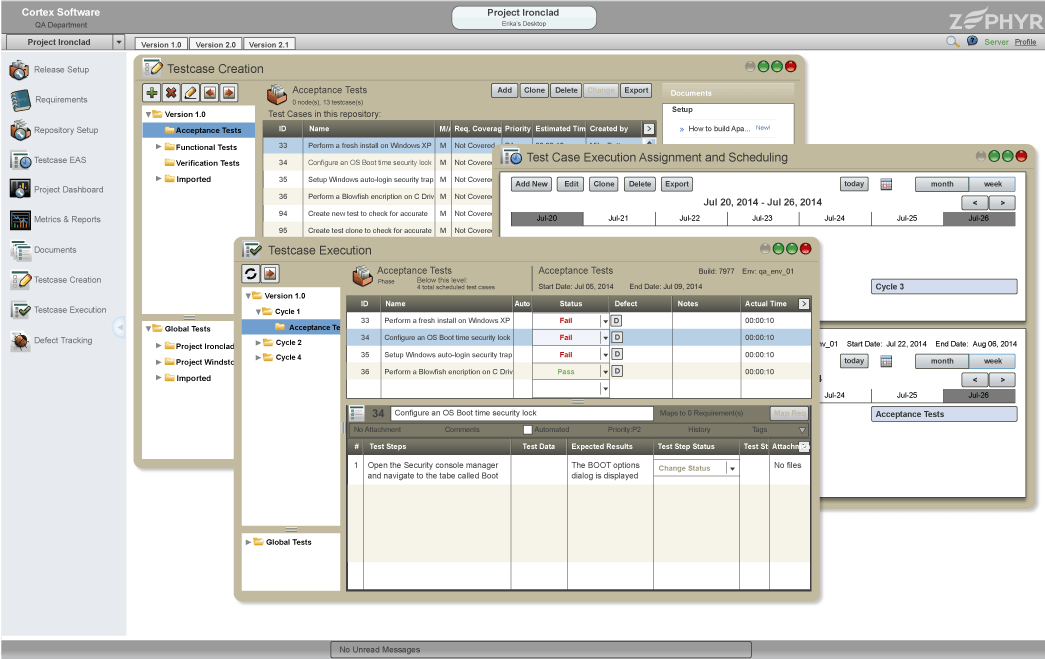Select Acceptance Tests schedule bar in lower calendar
This screenshot has width=1045, height=659.
(944, 414)
